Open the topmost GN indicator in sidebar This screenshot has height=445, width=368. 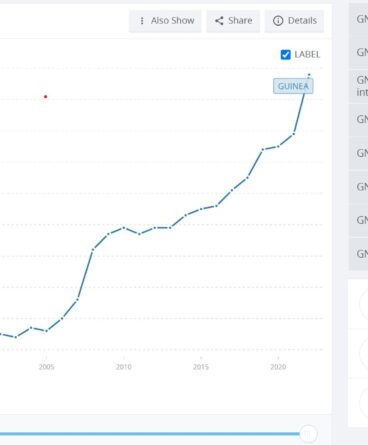click(359, 19)
